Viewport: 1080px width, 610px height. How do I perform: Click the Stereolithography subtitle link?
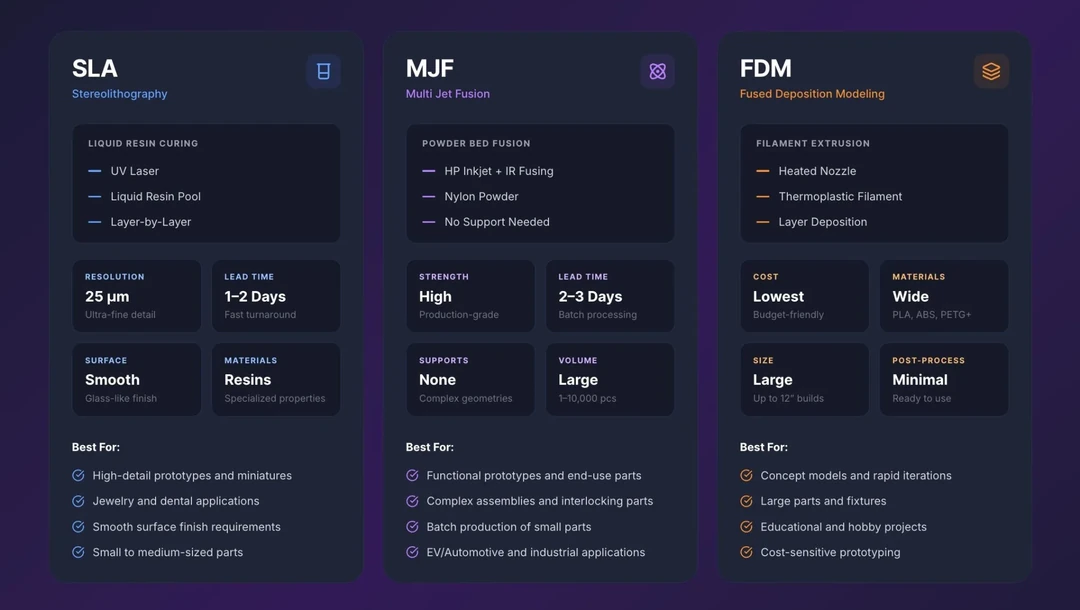[119, 94]
